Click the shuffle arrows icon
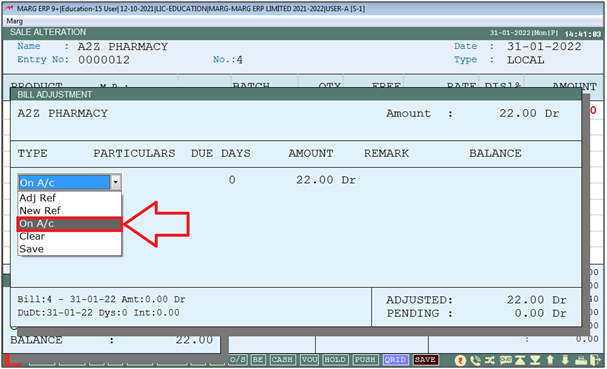Screen dimensions: 607x369 click(x=490, y=360)
